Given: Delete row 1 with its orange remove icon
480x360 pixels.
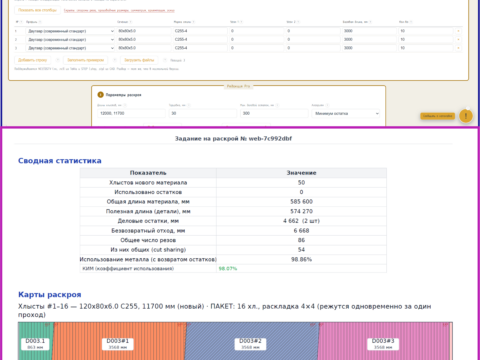Looking at the screenshot, I should (459, 31).
